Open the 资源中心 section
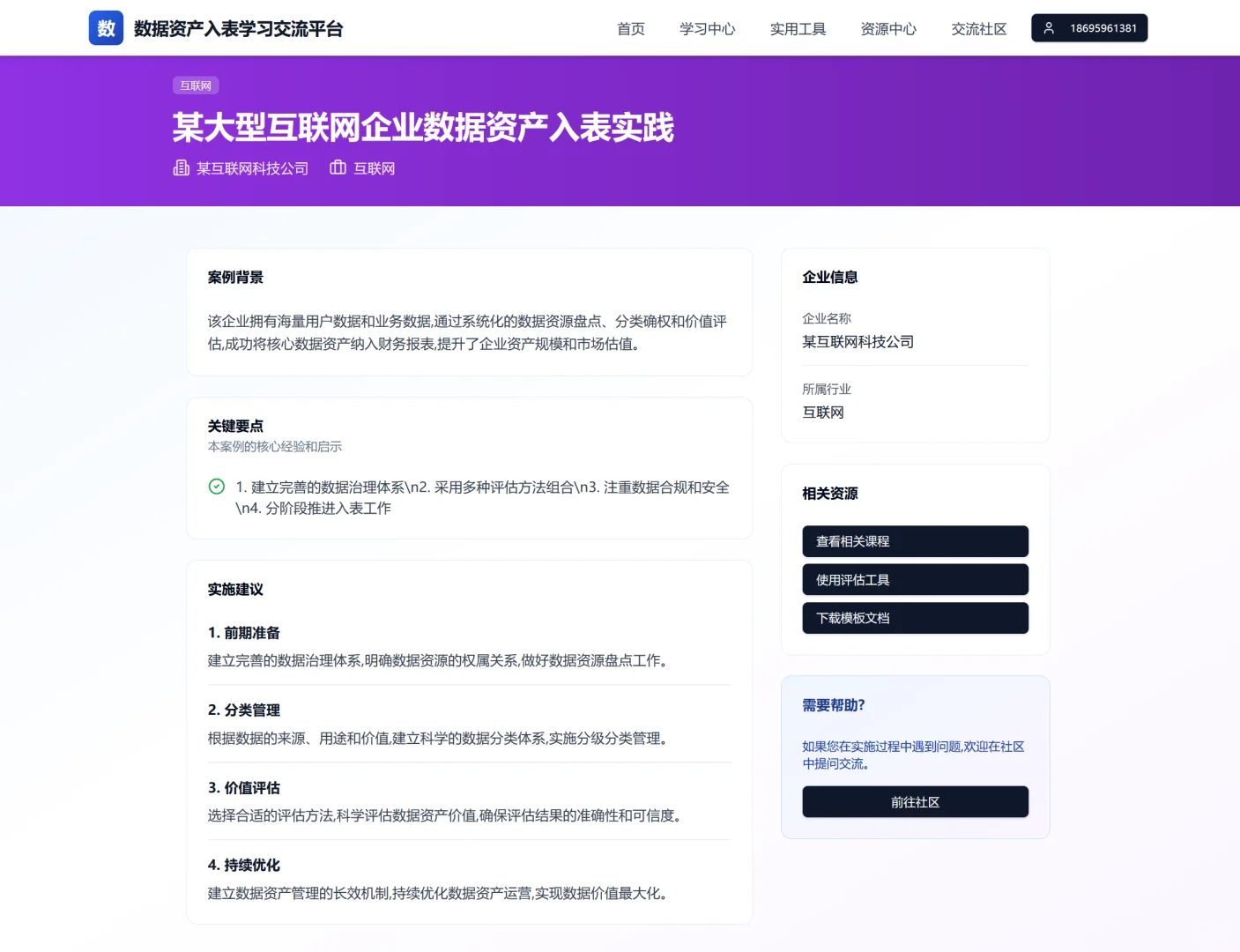 point(888,28)
